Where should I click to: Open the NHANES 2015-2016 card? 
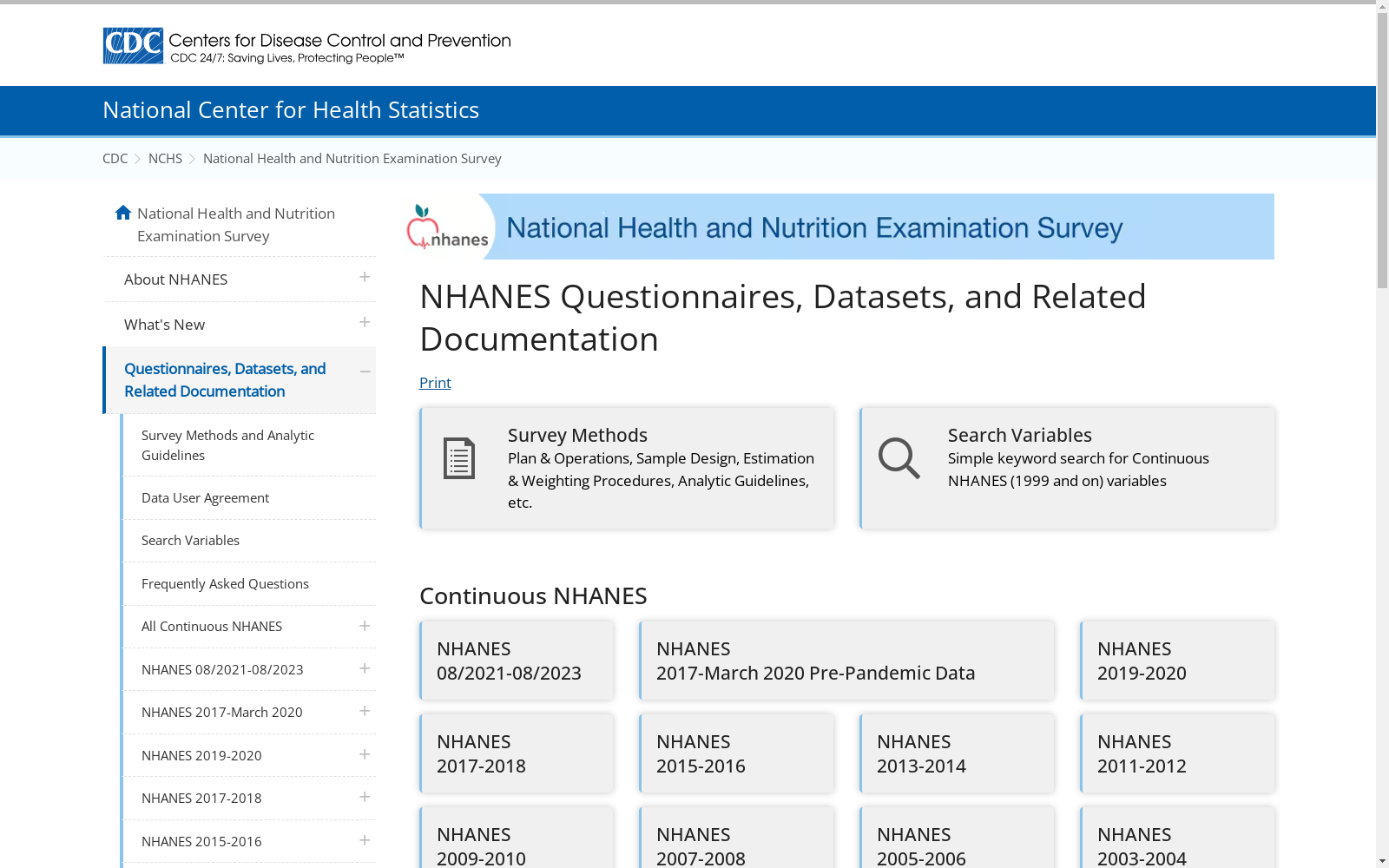tap(736, 753)
